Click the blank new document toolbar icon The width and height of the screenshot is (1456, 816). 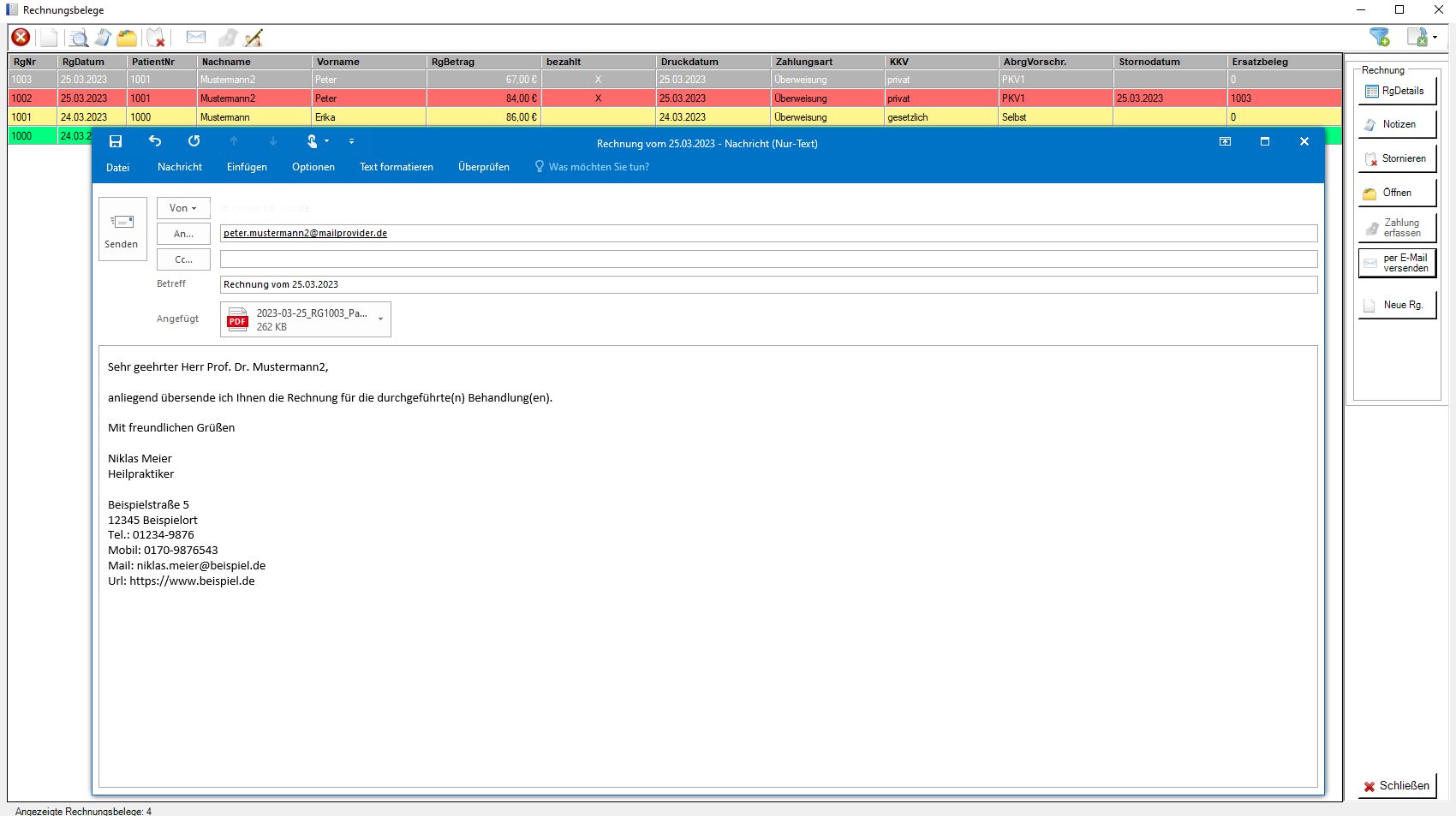tap(49, 38)
